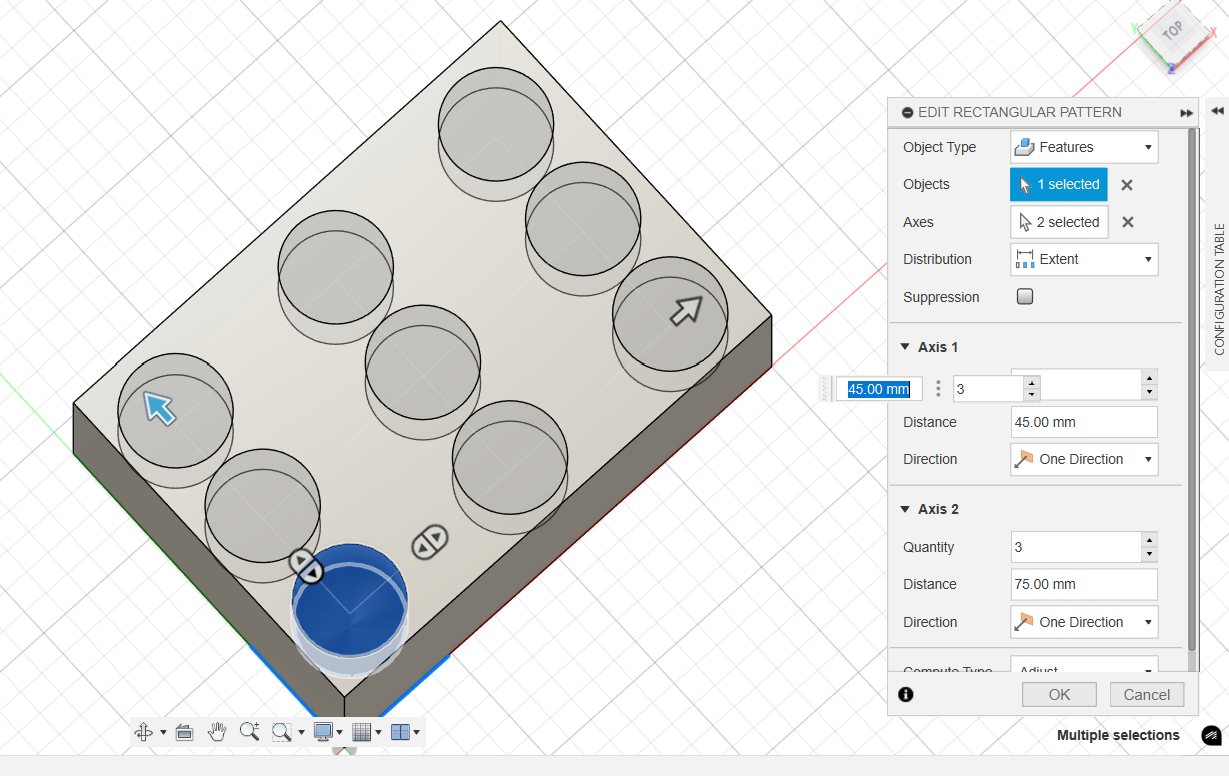Click the Objects '1 selected' button

1059,184
